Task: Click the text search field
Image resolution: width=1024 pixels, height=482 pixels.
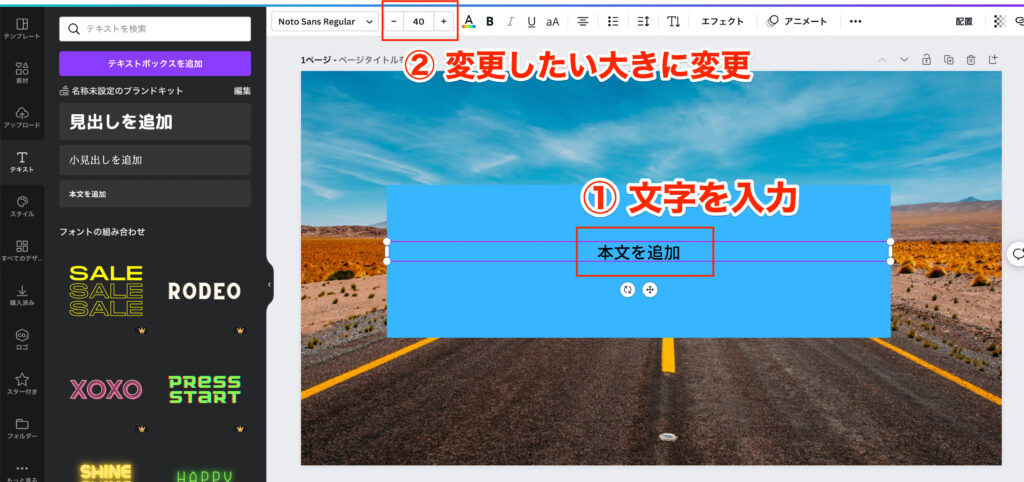Action: (155, 29)
